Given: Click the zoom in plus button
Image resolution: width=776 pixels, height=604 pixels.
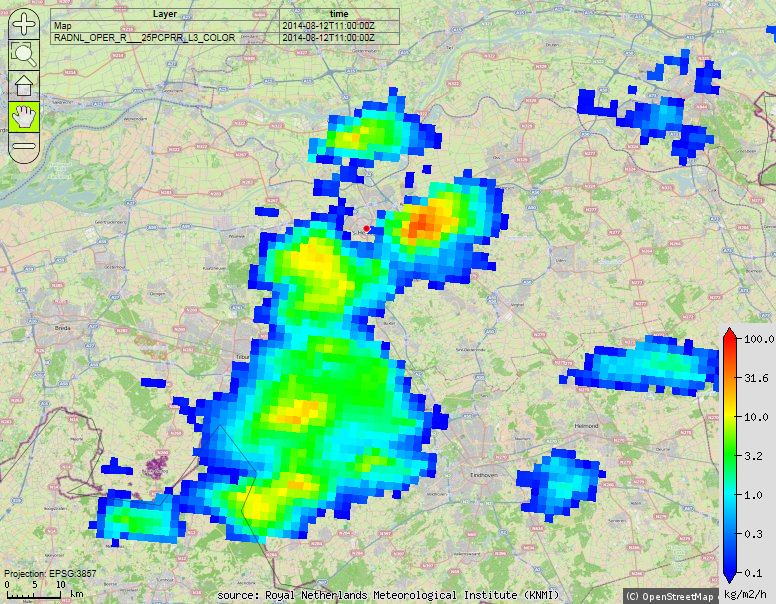Looking at the screenshot, I should (24, 26).
